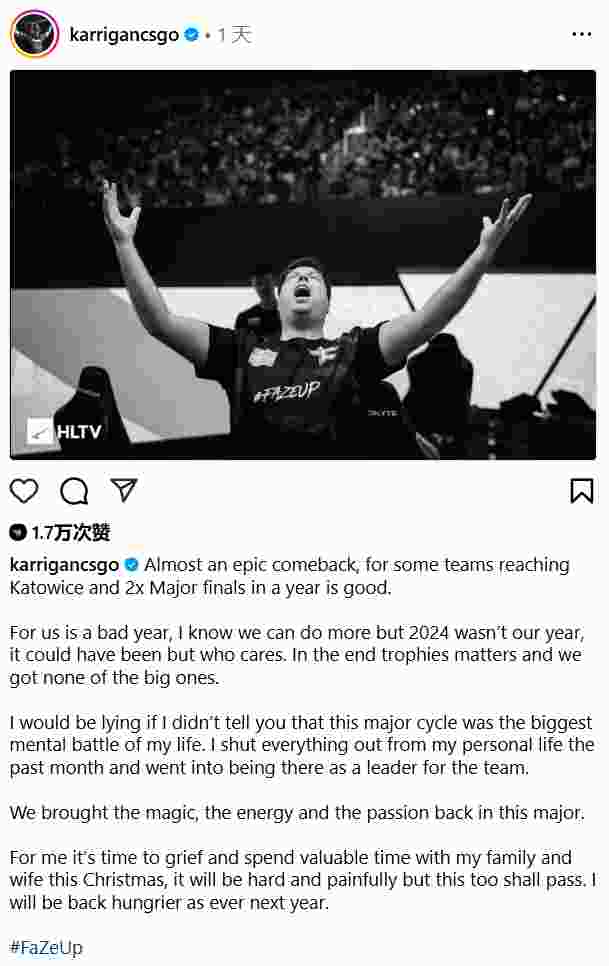Open comments with the speech bubble icon
Viewport: 609px width, 966px height.
coord(74,491)
